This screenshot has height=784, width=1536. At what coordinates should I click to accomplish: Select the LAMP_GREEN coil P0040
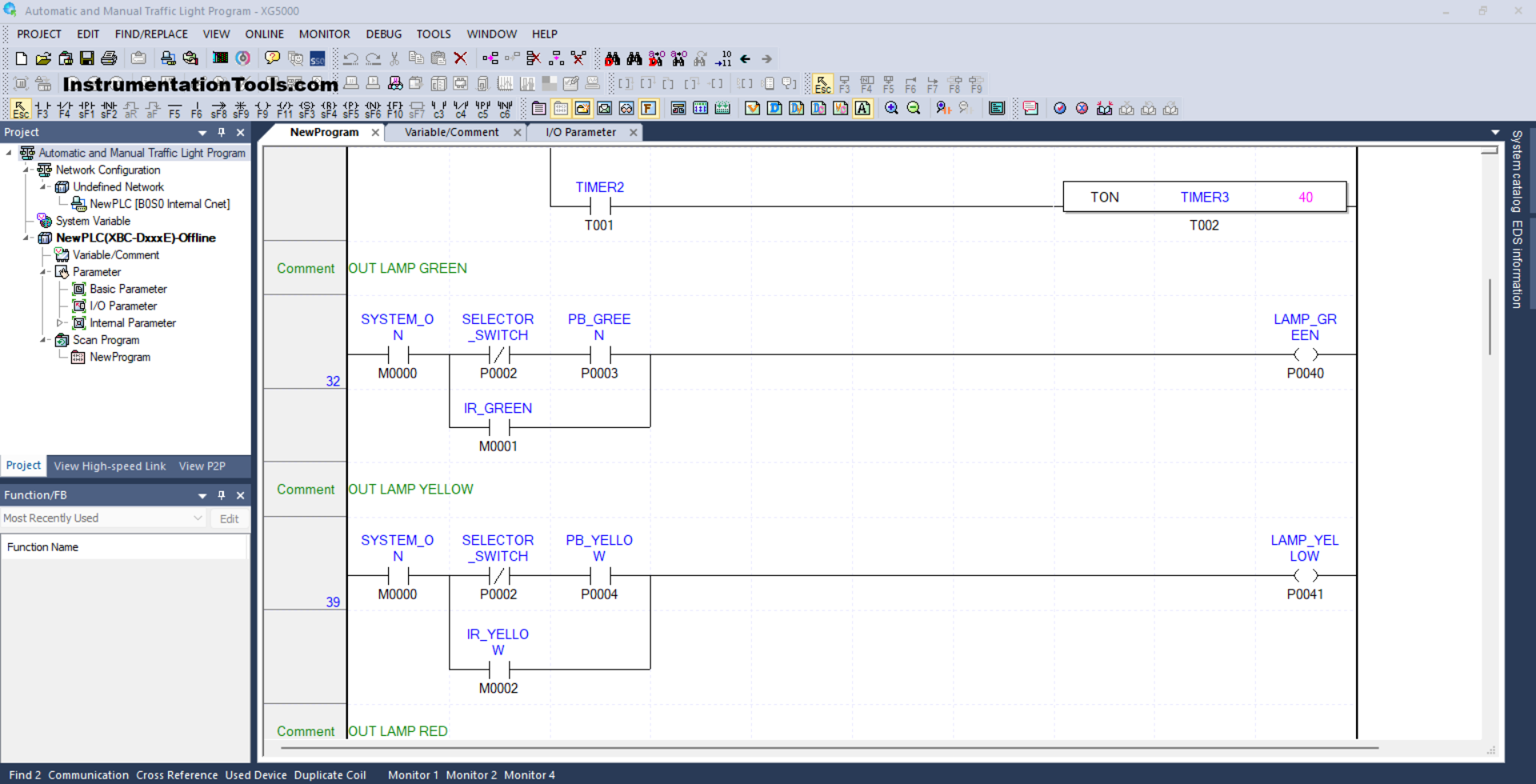(1305, 354)
